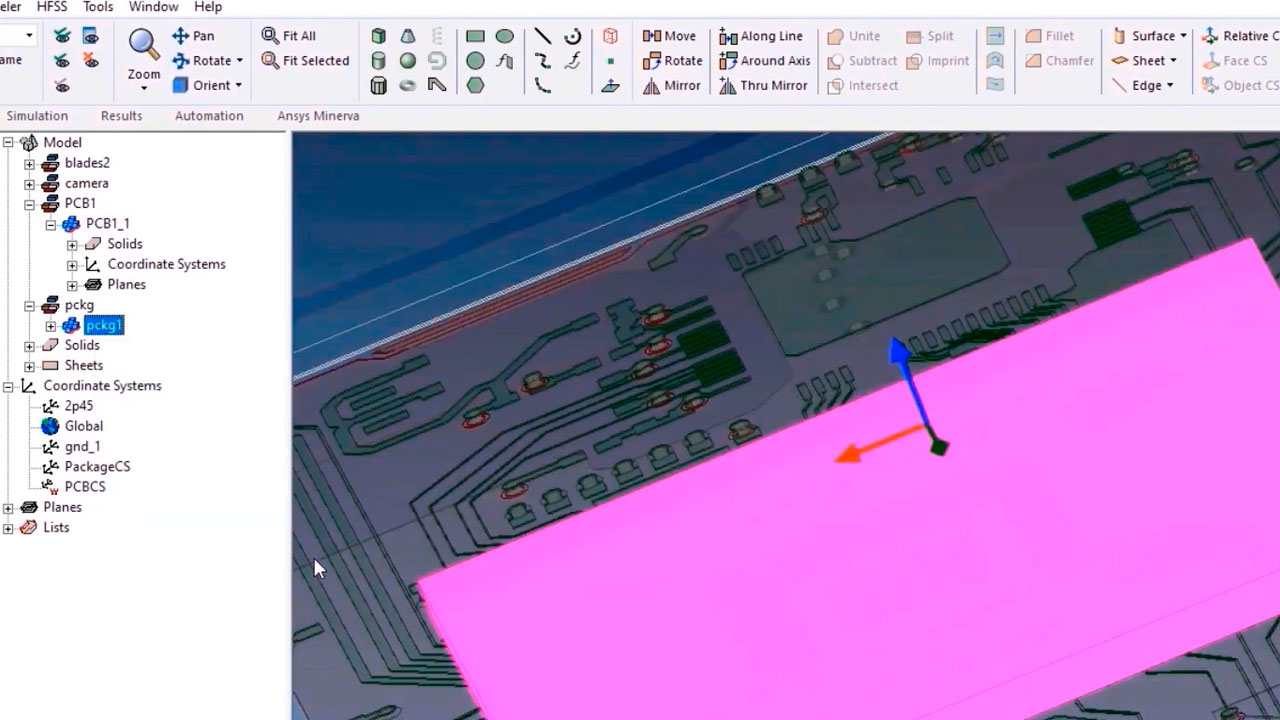The width and height of the screenshot is (1280, 720).
Task: Select the Draw cylinder icon
Action: pos(378,61)
